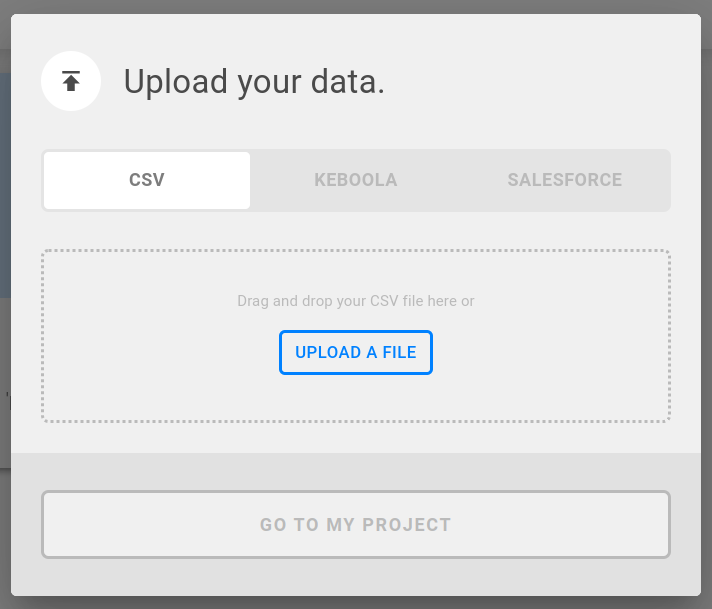
Task: Click the gray footer area of the dialog
Action: [x=356, y=472]
